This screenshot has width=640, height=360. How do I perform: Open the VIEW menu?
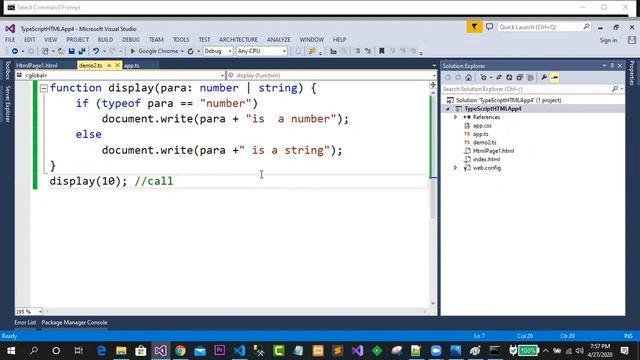pyautogui.click(x=51, y=40)
